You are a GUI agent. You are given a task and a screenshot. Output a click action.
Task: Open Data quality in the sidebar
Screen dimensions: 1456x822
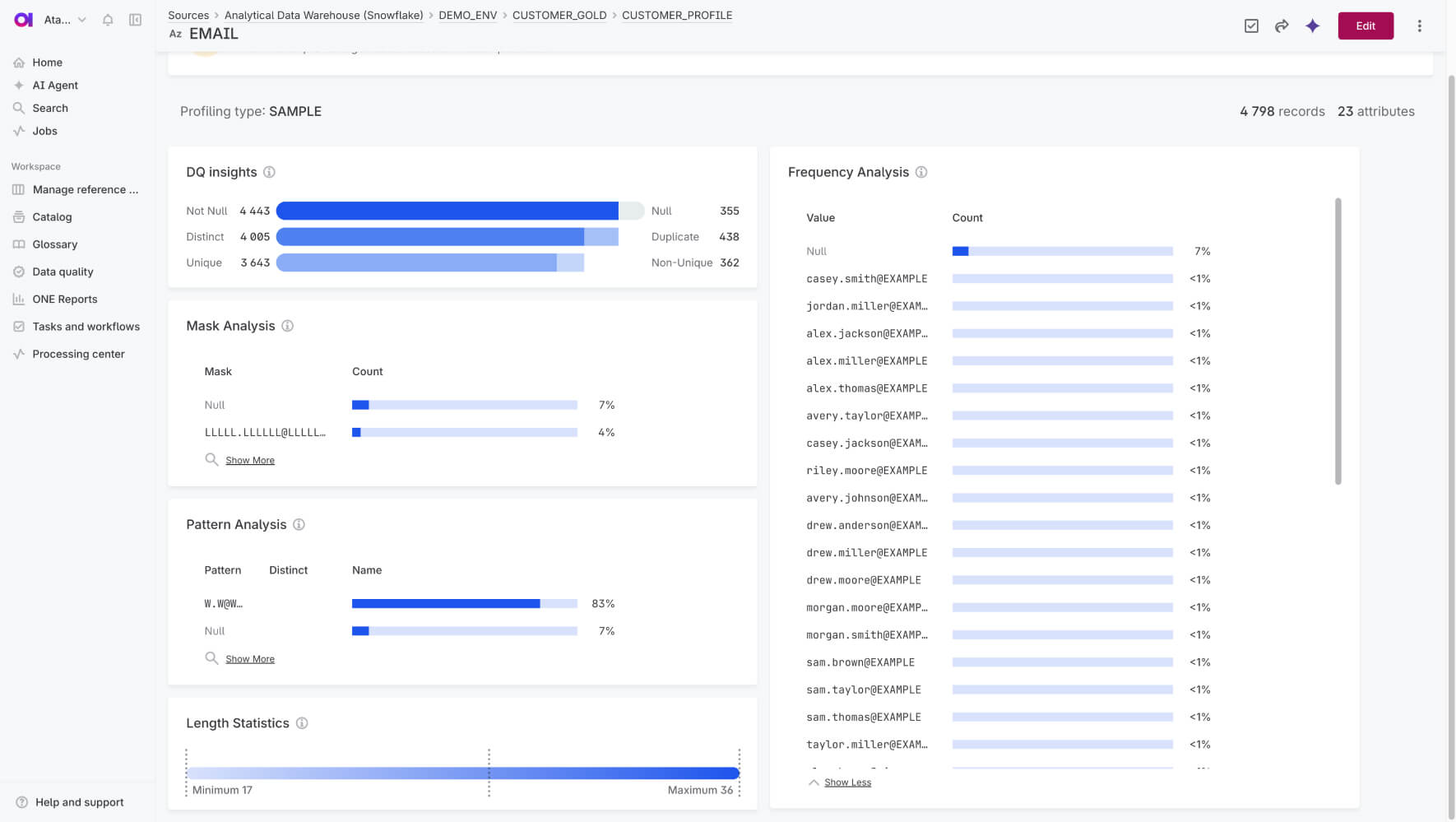pos(63,272)
